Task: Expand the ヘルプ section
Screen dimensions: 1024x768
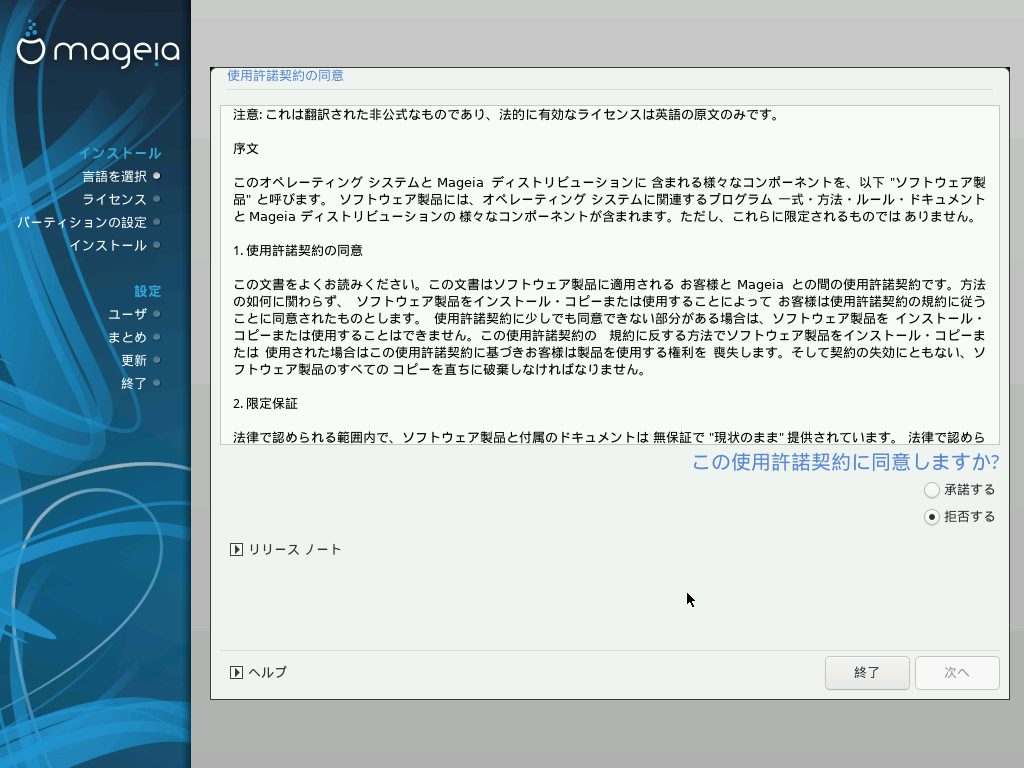Action: 258,673
